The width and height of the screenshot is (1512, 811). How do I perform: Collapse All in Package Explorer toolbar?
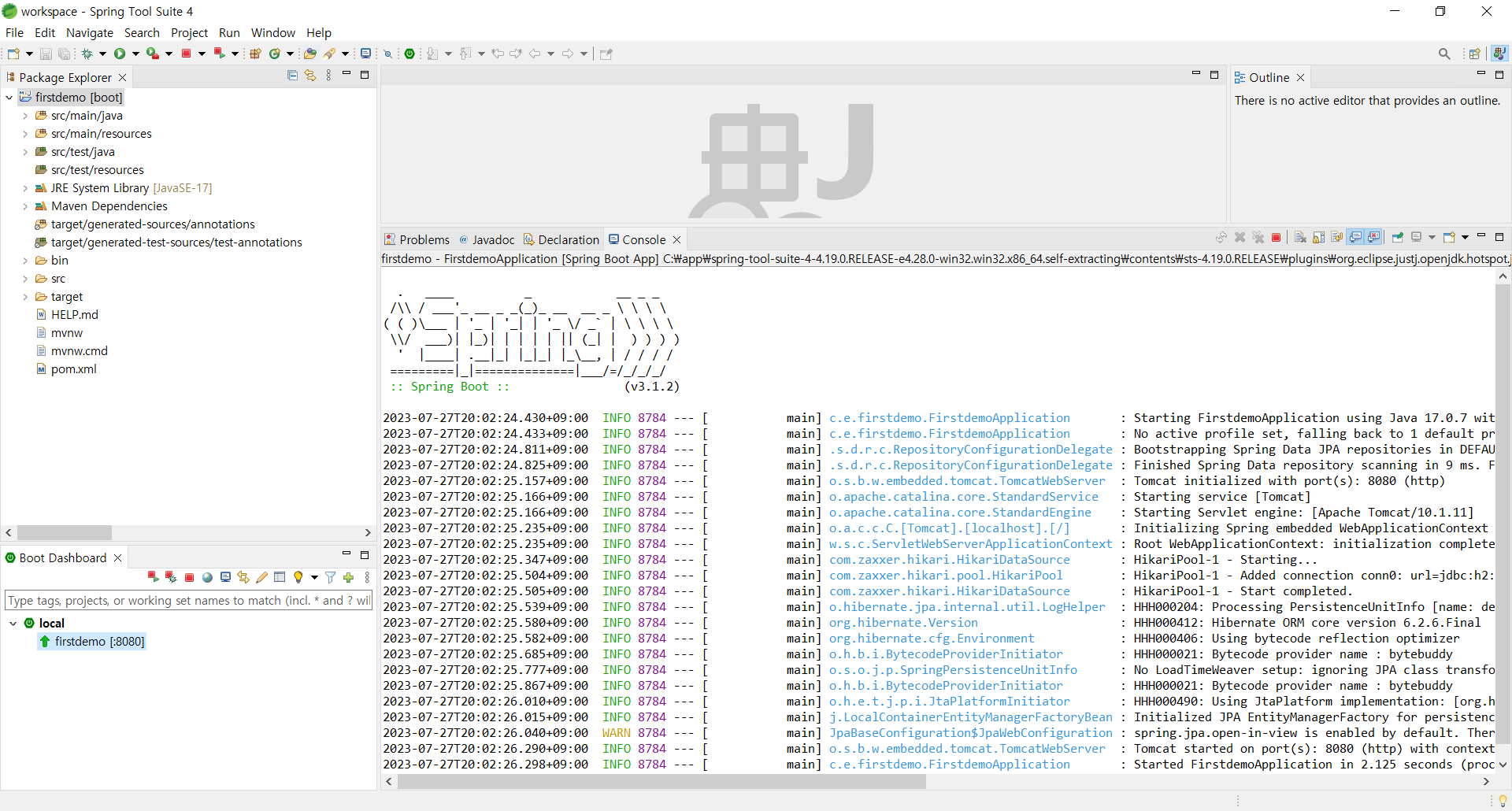coord(293,76)
